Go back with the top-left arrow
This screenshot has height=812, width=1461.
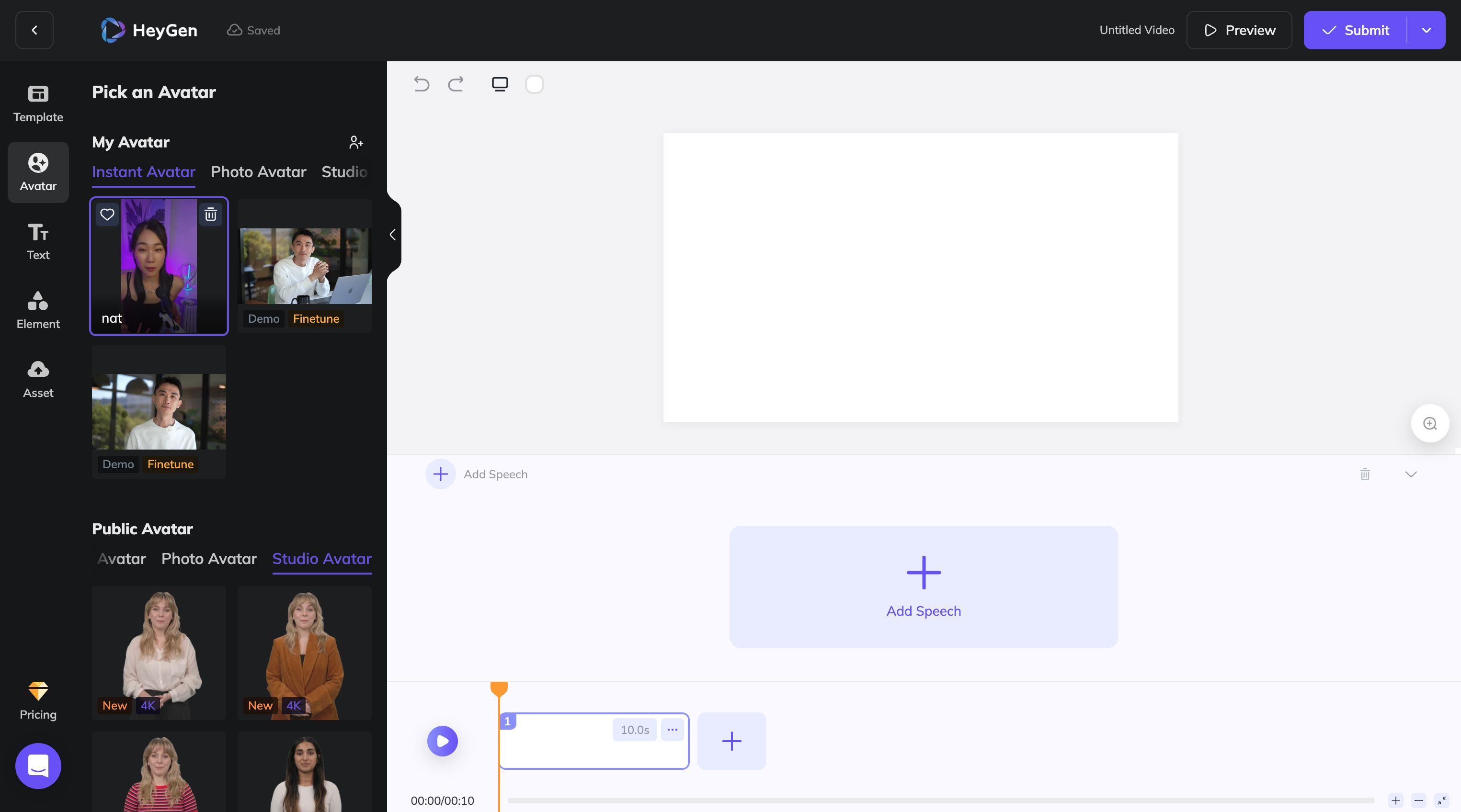(34, 30)
